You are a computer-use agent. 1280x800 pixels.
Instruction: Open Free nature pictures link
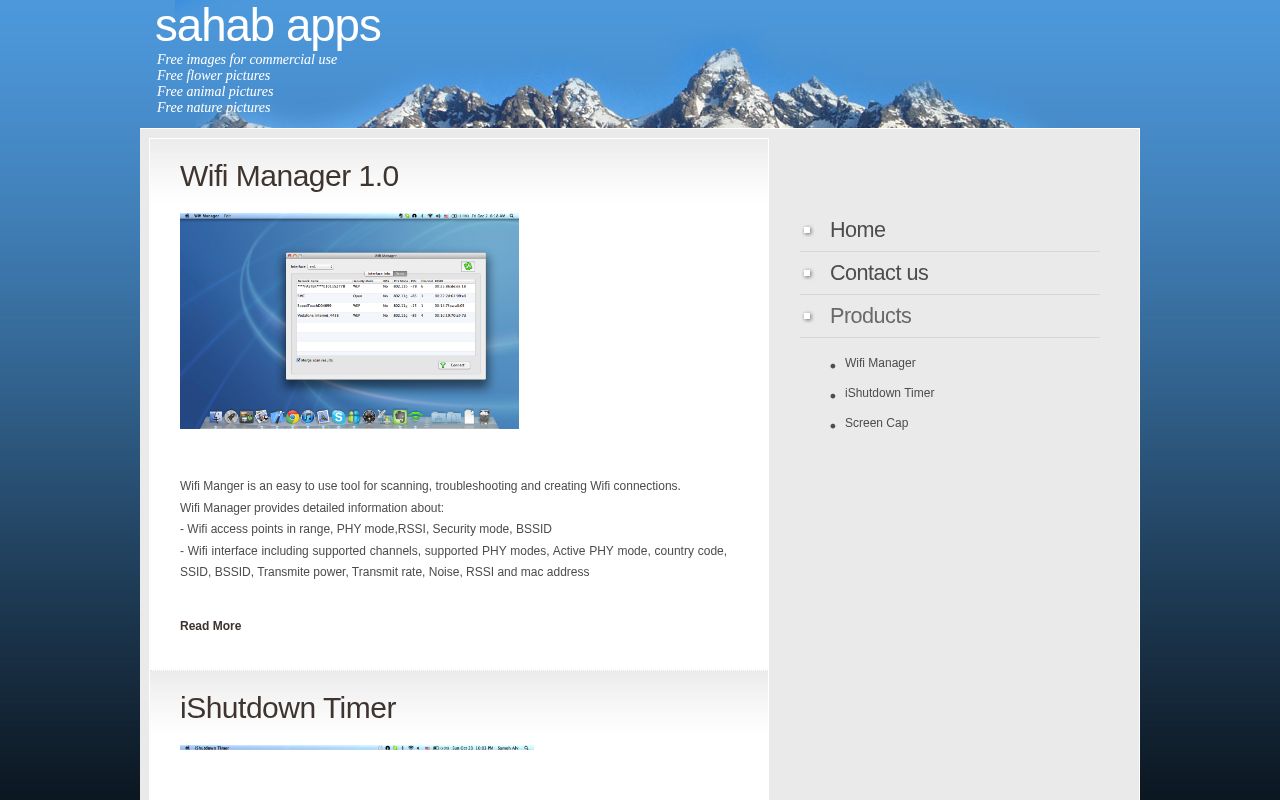pyautogui.click(x=213, y=108)
